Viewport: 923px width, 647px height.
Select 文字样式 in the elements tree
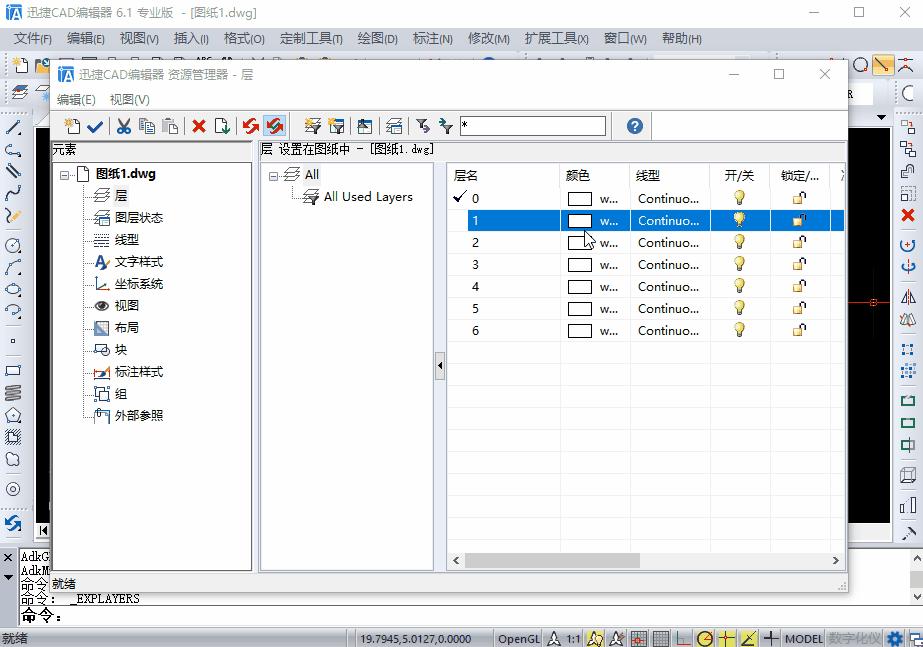click(138, 262)
